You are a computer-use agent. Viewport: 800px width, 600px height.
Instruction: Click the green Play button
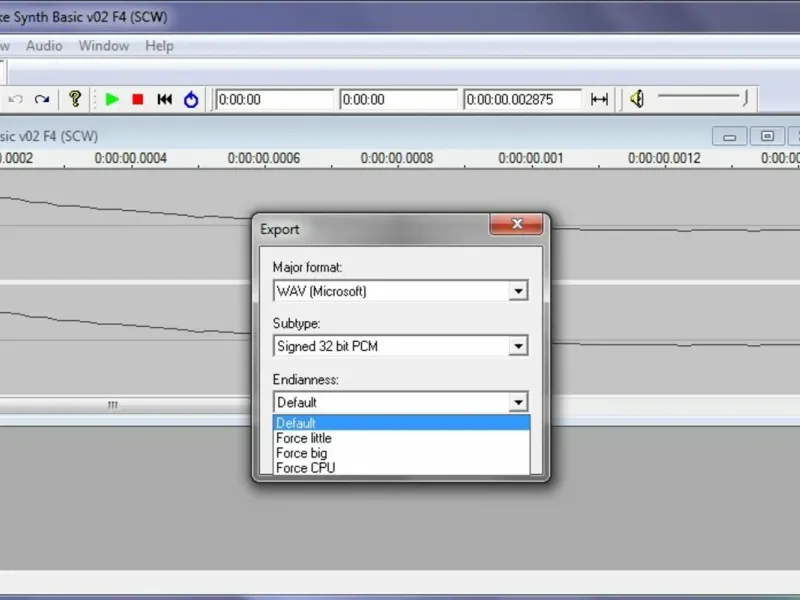click(112, 99)
